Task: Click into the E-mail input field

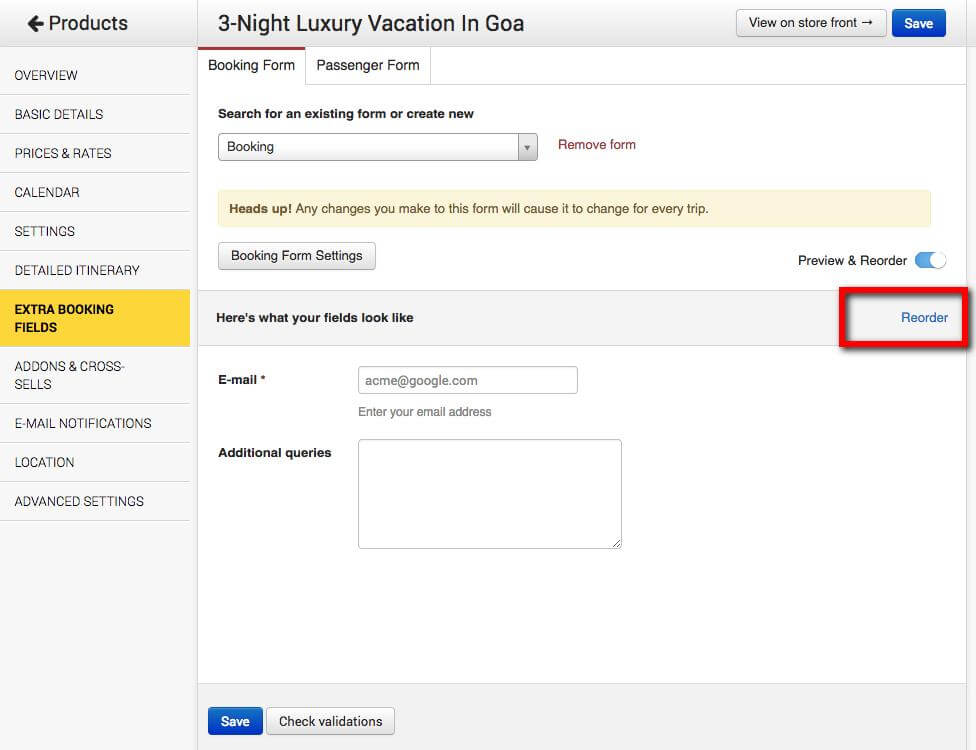Action: point(467,380)
